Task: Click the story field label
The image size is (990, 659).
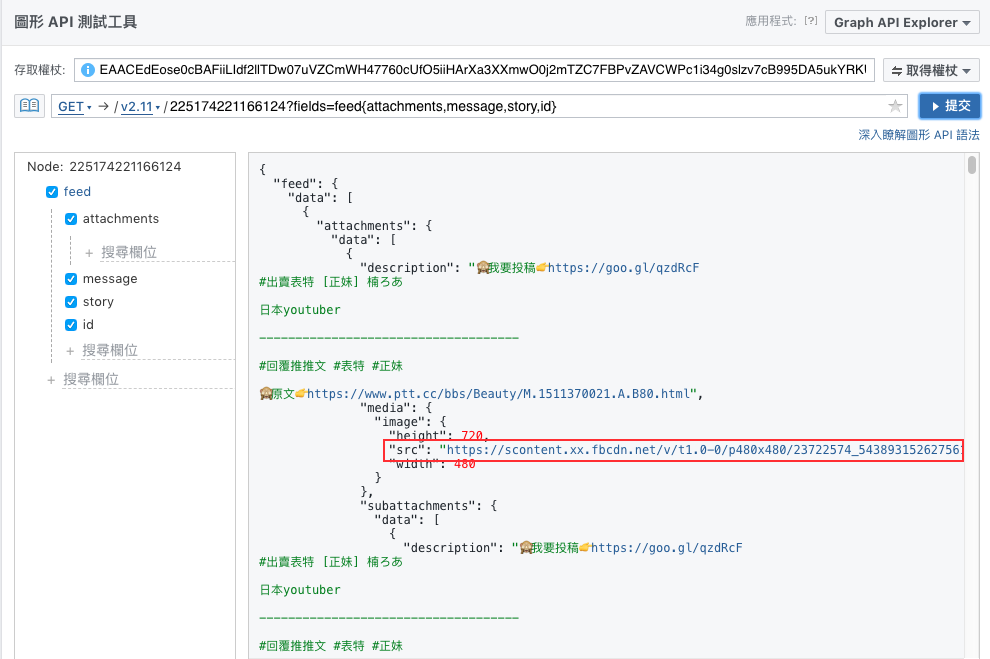Action: 98,302
